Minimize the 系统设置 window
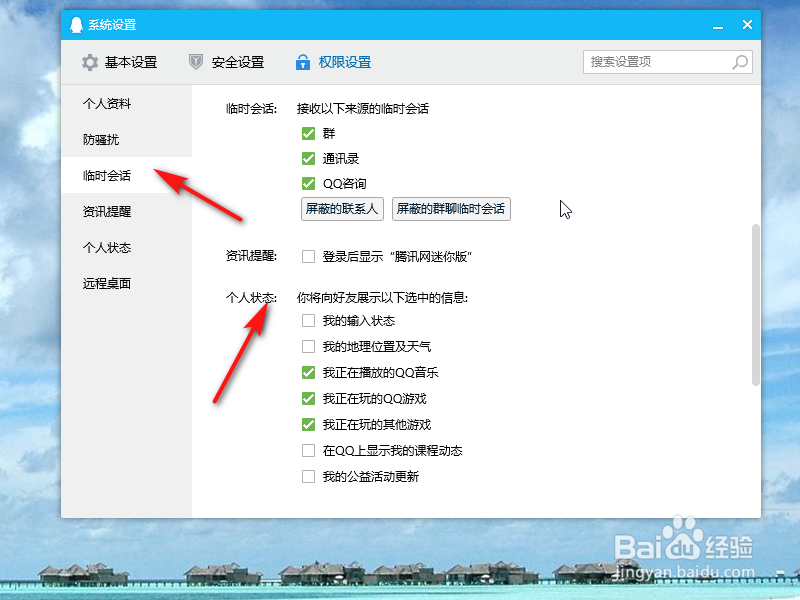The image size is (800, 600). pyautogui.click(x=718, y=25)
